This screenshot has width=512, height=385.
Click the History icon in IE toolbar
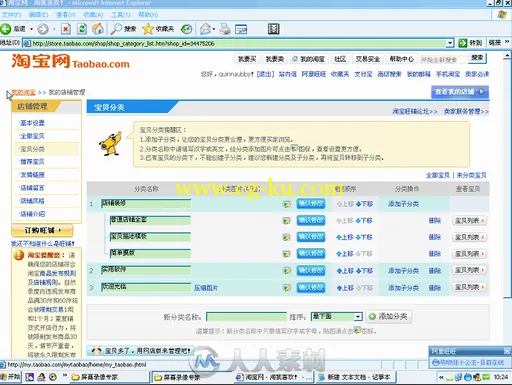pos(186,29)
